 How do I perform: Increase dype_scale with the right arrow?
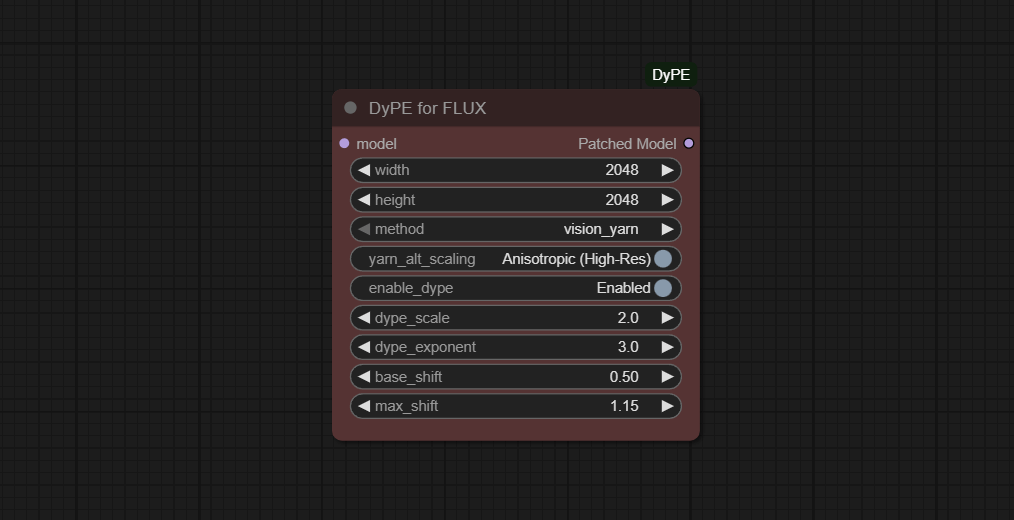[667, 318]
